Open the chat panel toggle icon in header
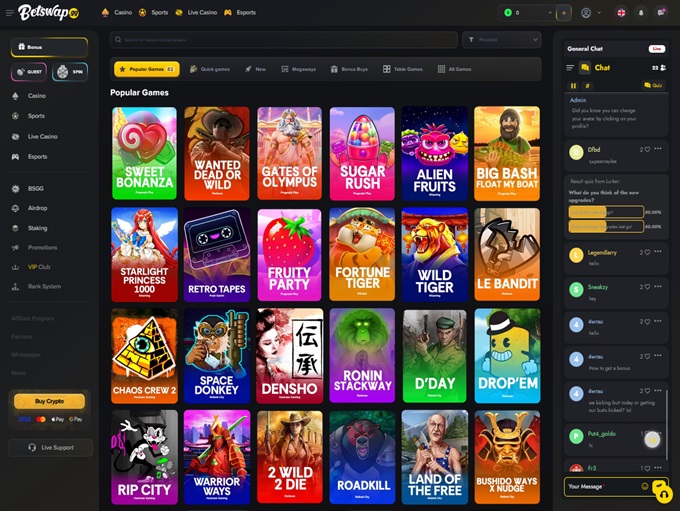Viewport: 680px width, 511px height. tap(661, 13)
